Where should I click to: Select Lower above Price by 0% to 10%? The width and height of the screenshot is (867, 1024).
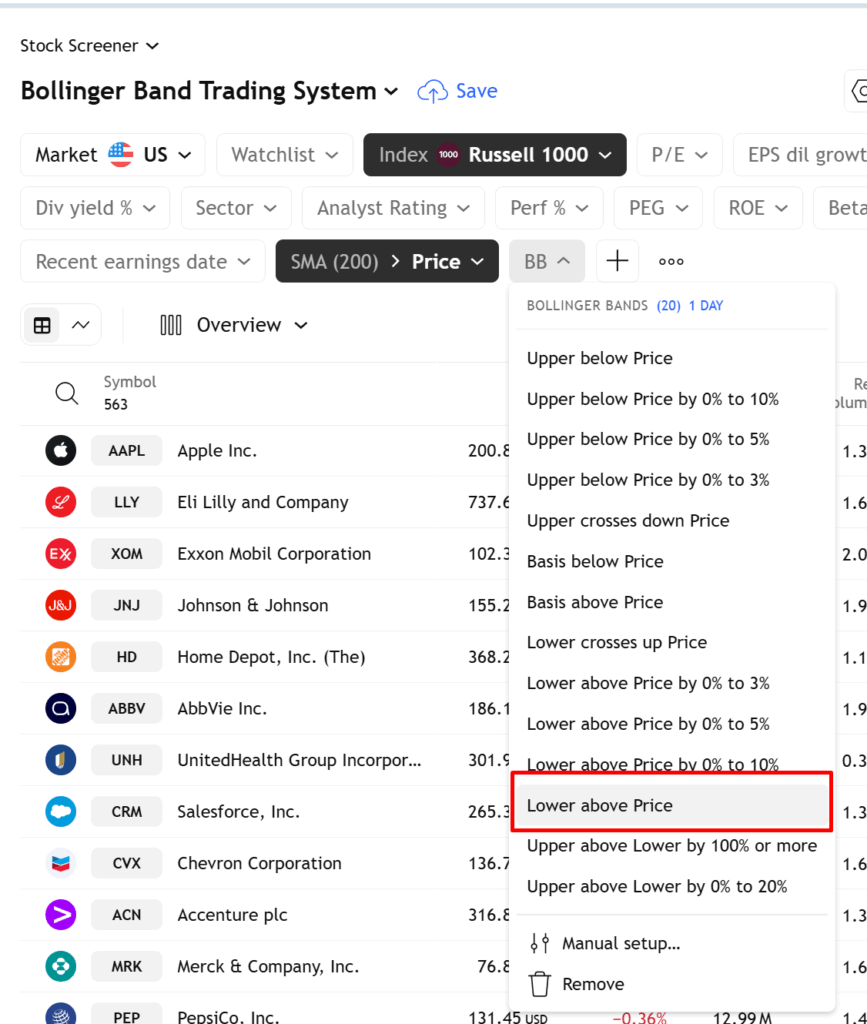(x=672, y=764)
